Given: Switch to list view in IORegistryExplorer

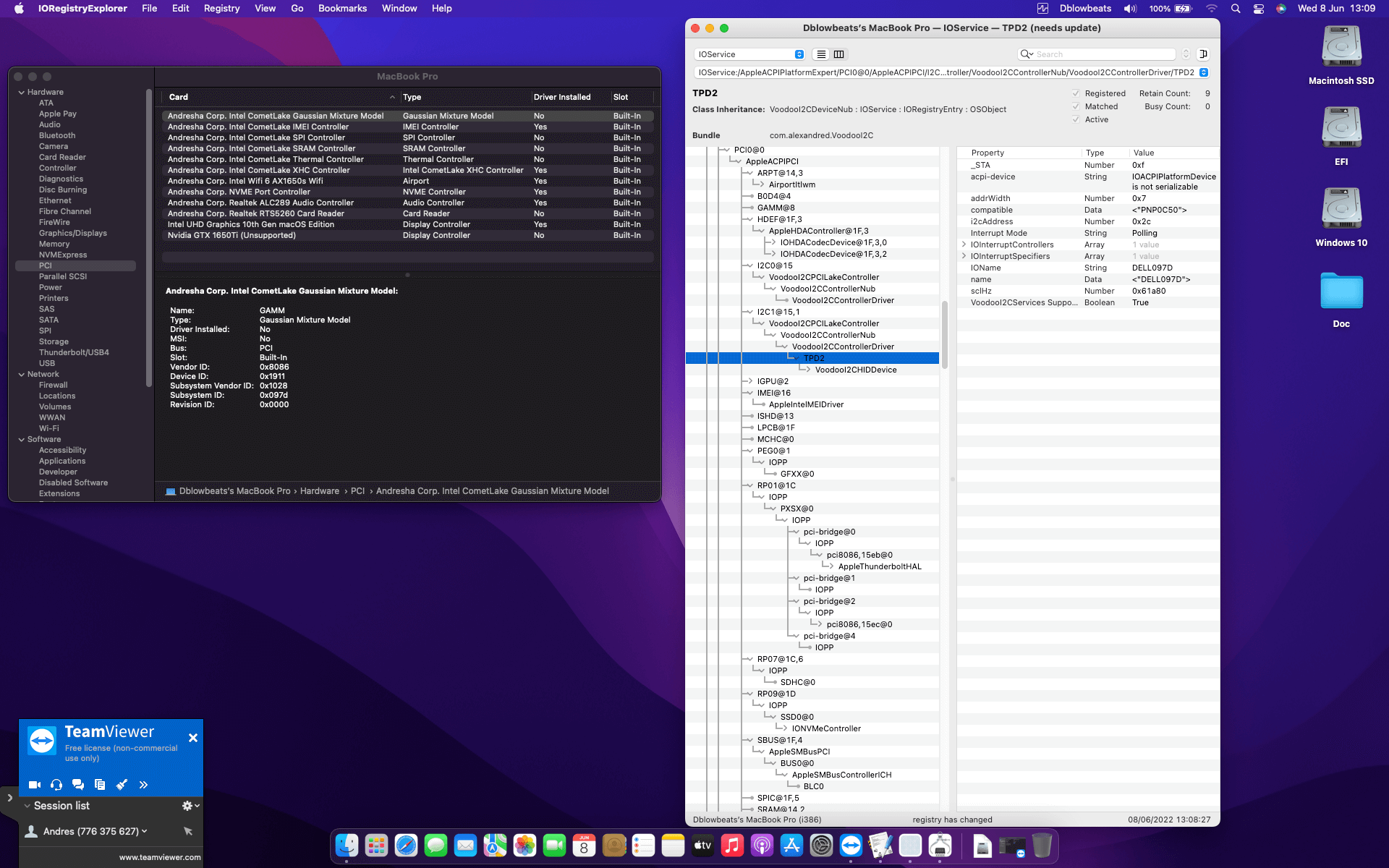Looking at the screenshot, I should [x=821, y=54].
